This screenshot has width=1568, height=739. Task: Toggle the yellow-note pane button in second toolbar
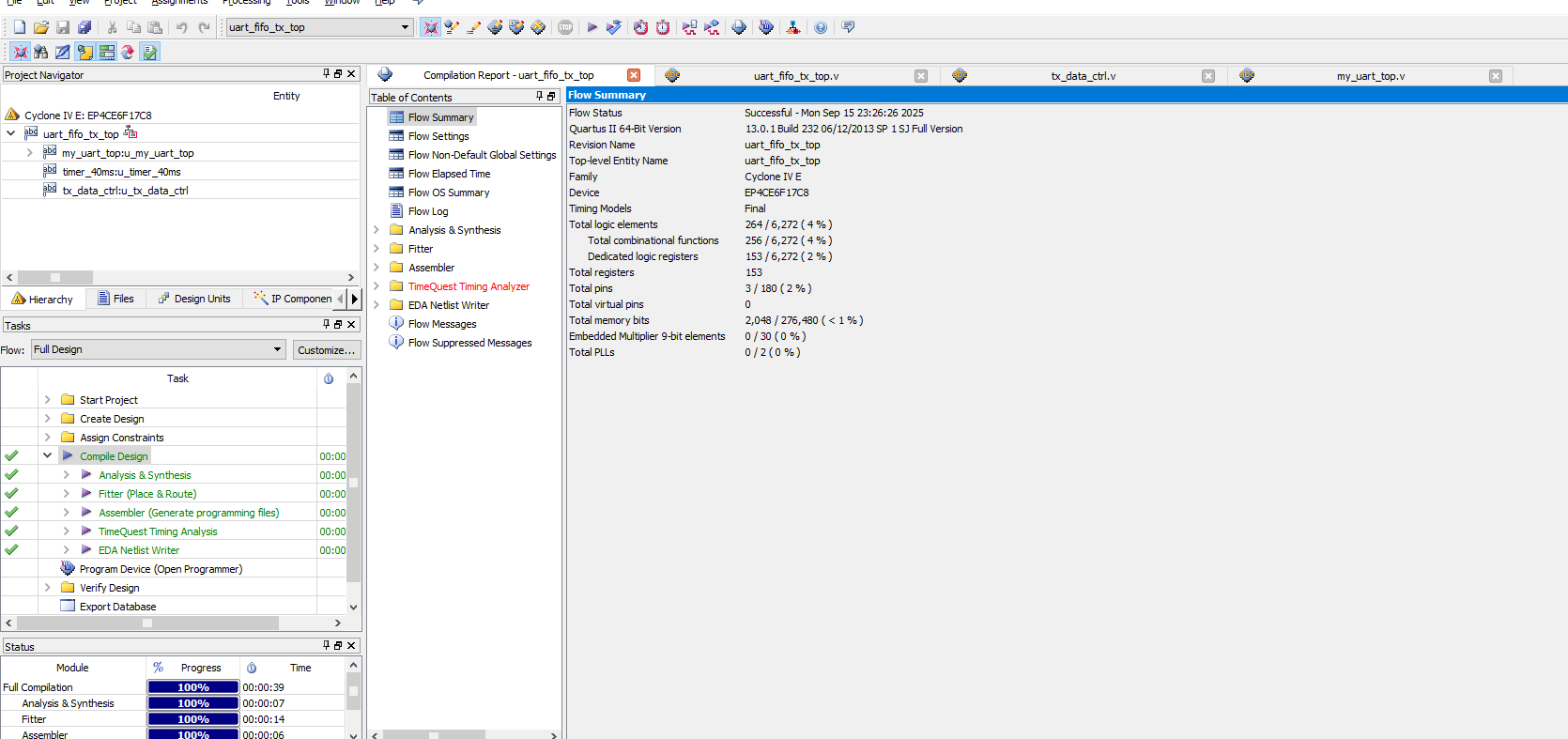[x=85, y=52]
